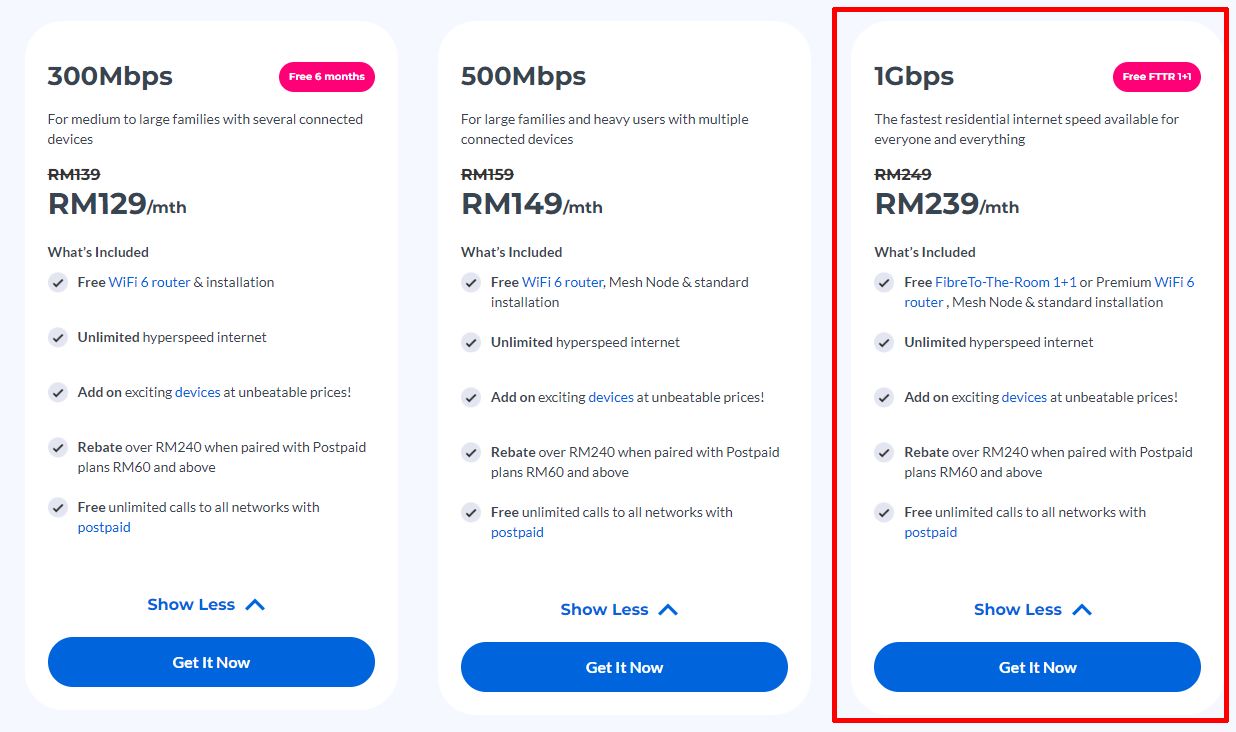Collapse the 300Mbps plan with Show Less
This screenshot has width=1236, height=732.
click(207, 604)
